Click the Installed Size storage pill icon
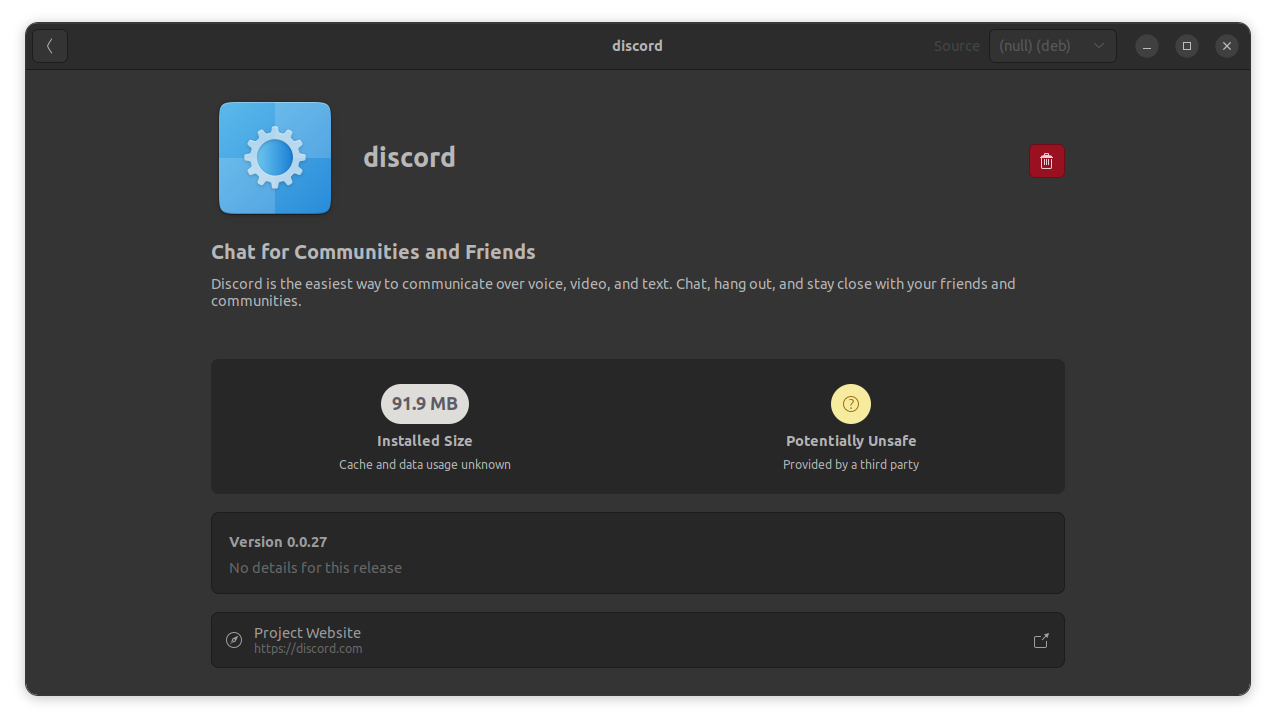The image size is (1276, 724). pyautogui.click(x=424, y=404)
